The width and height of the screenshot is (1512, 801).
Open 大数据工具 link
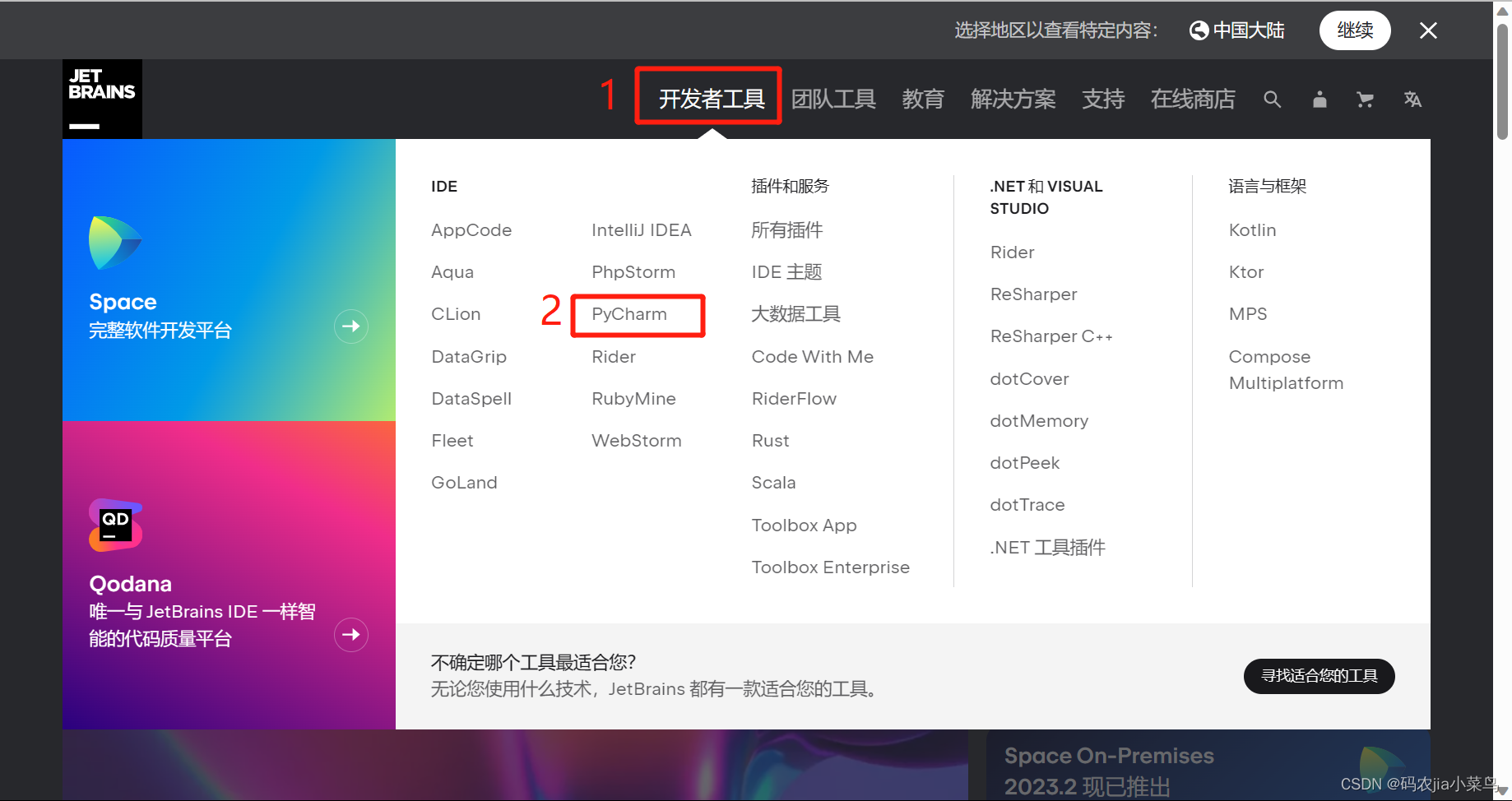795,314
